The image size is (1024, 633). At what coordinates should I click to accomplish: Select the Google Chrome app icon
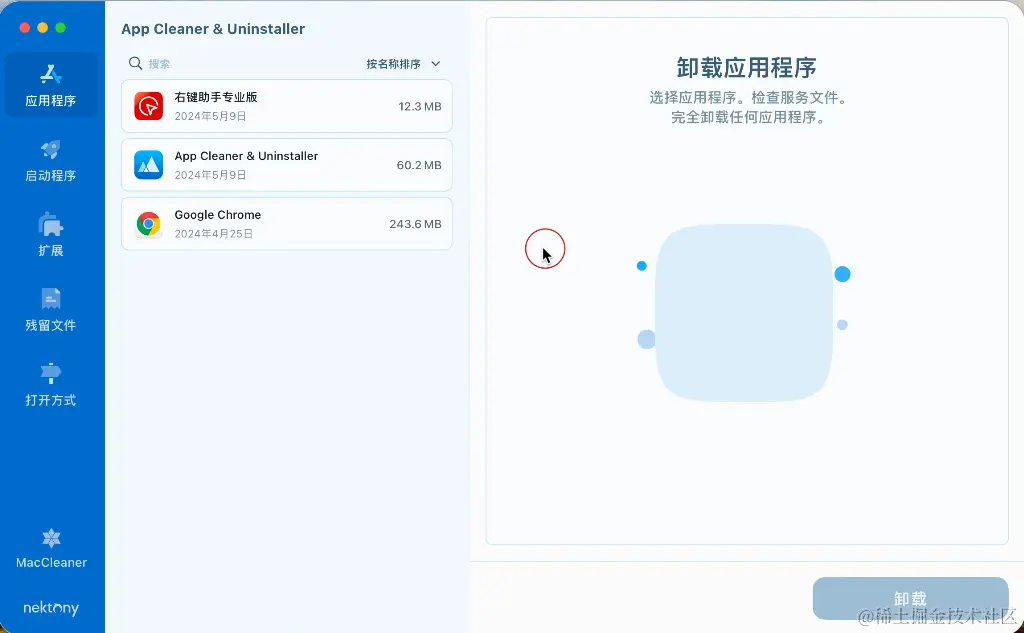149,224
